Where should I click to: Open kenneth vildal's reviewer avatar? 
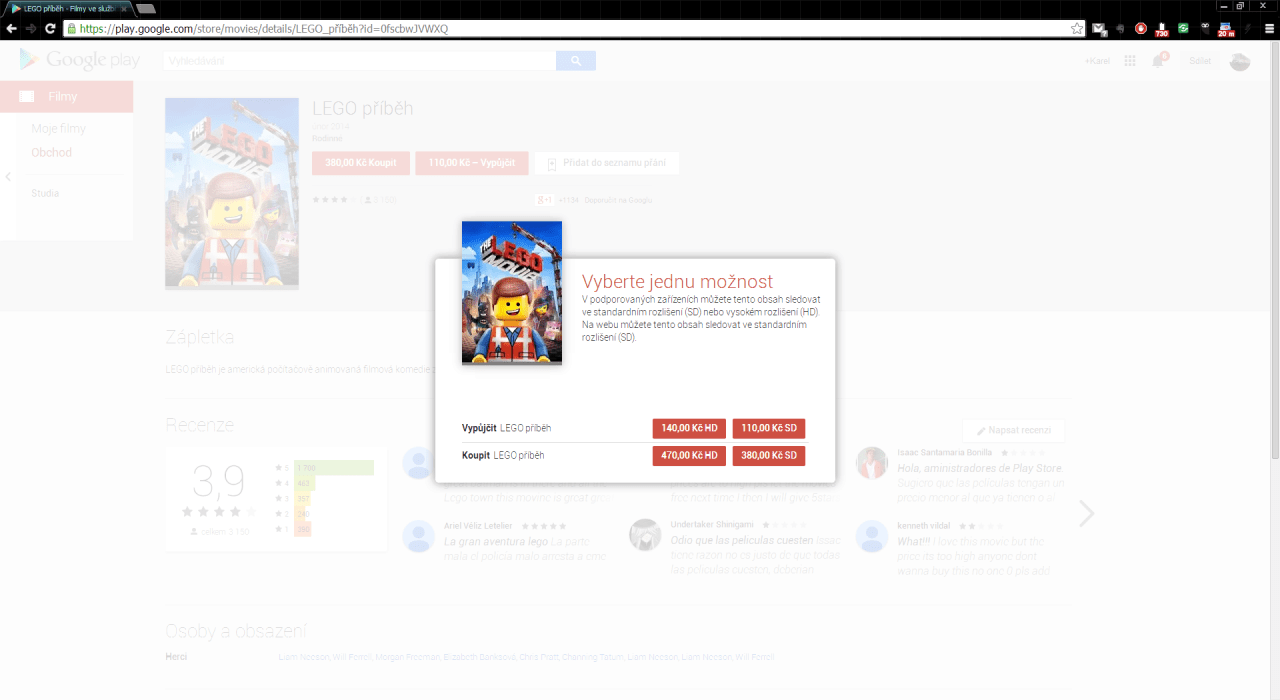(x=872, y=535)
